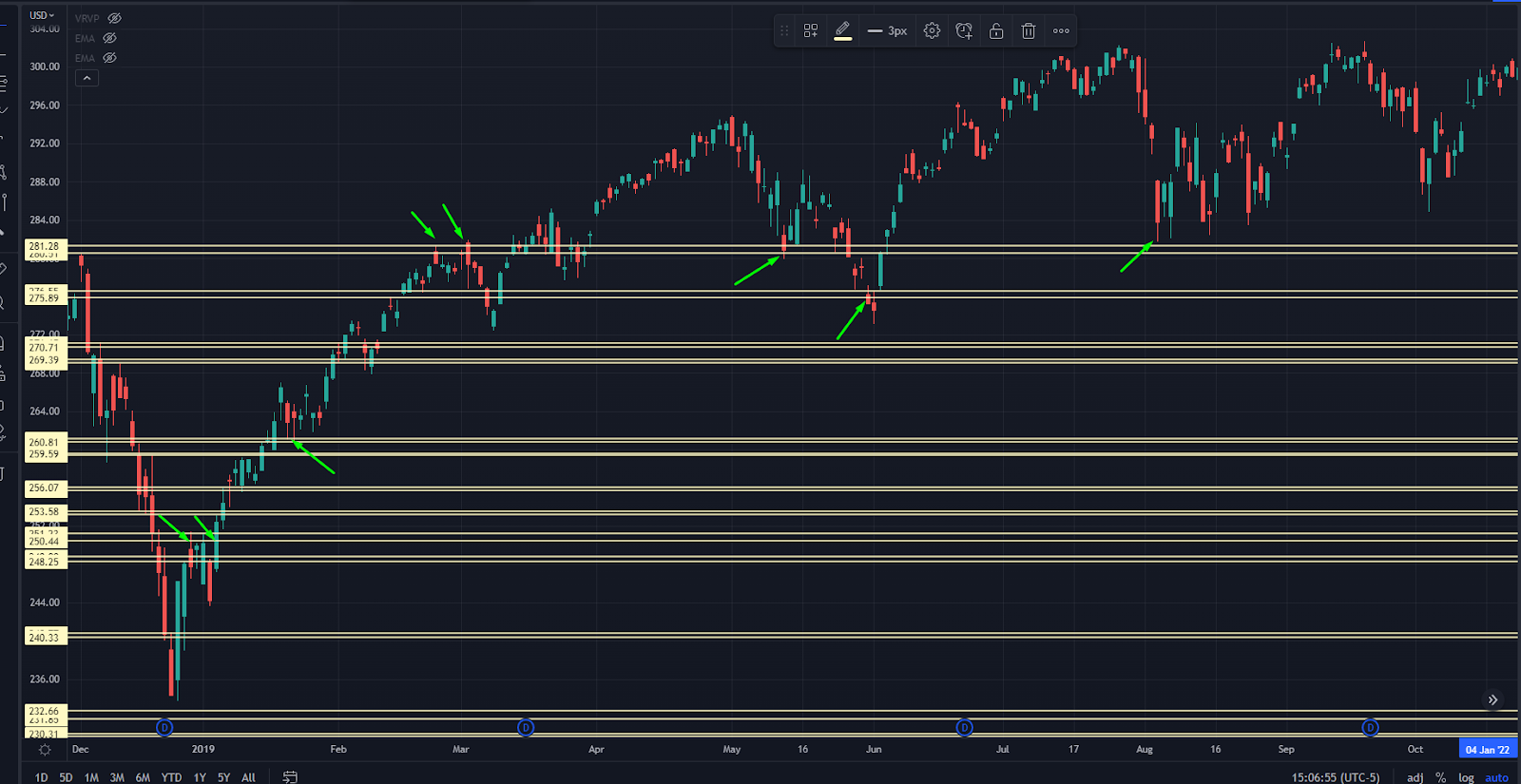Image resolution: width=1521 pixels, height=784 pixels.
Task: Select the 253.58 price label
Action: coord(44,511)
